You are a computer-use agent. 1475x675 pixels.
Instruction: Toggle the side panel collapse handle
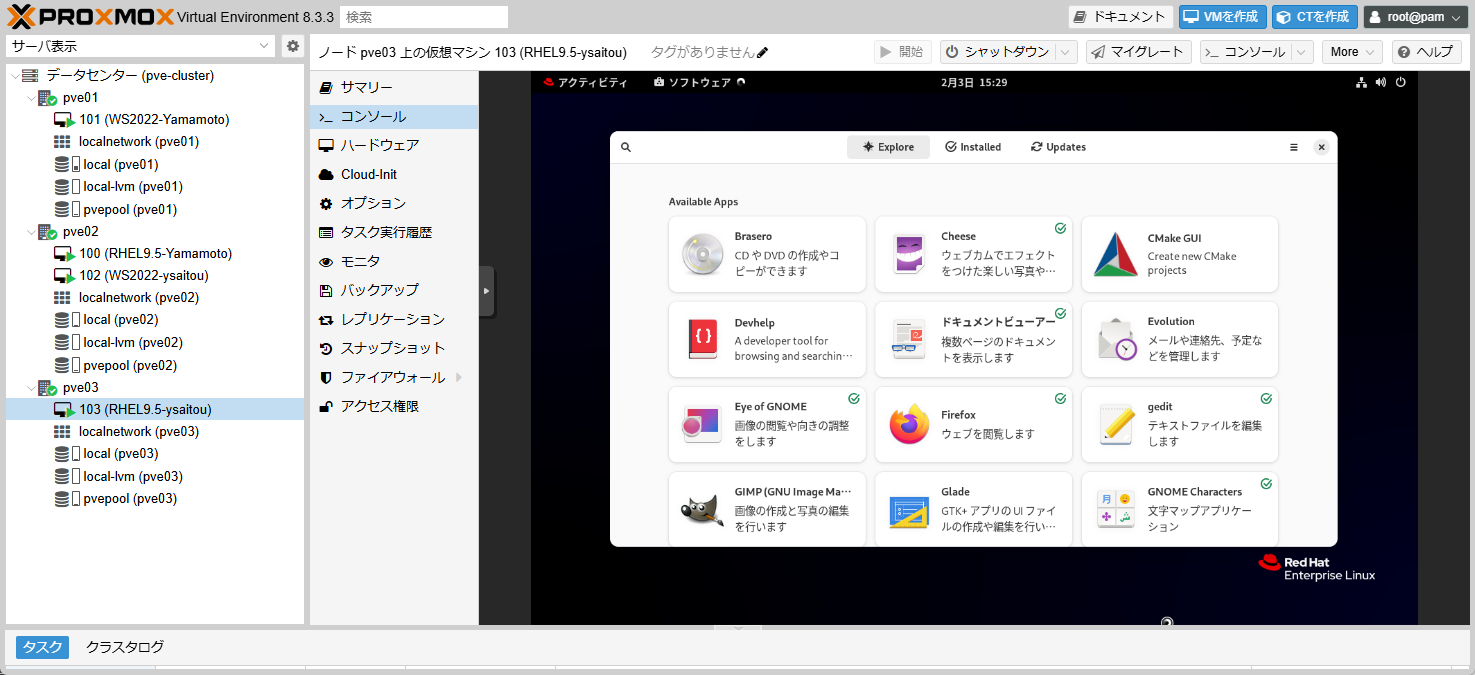coord(486,291)
